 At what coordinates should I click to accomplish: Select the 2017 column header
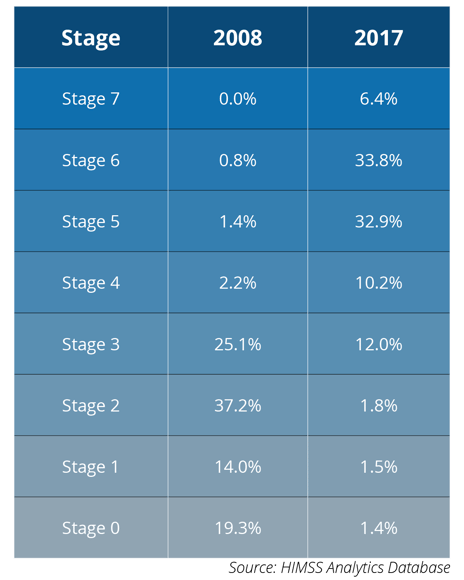pos(379,37)
